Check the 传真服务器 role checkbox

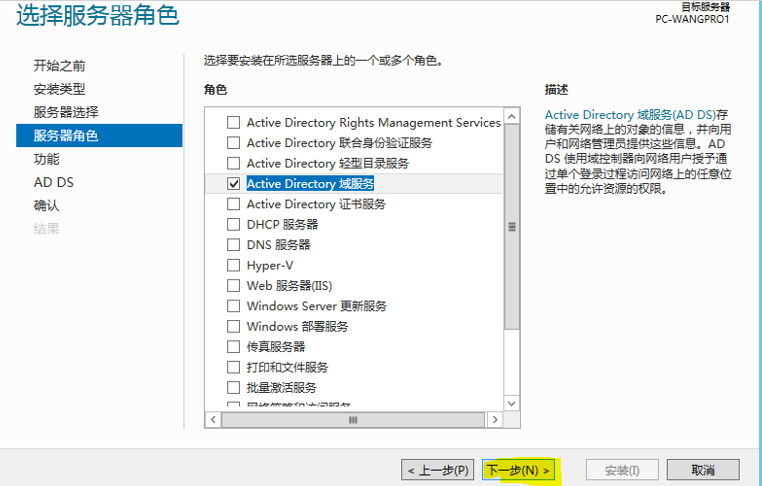[234, 347]
